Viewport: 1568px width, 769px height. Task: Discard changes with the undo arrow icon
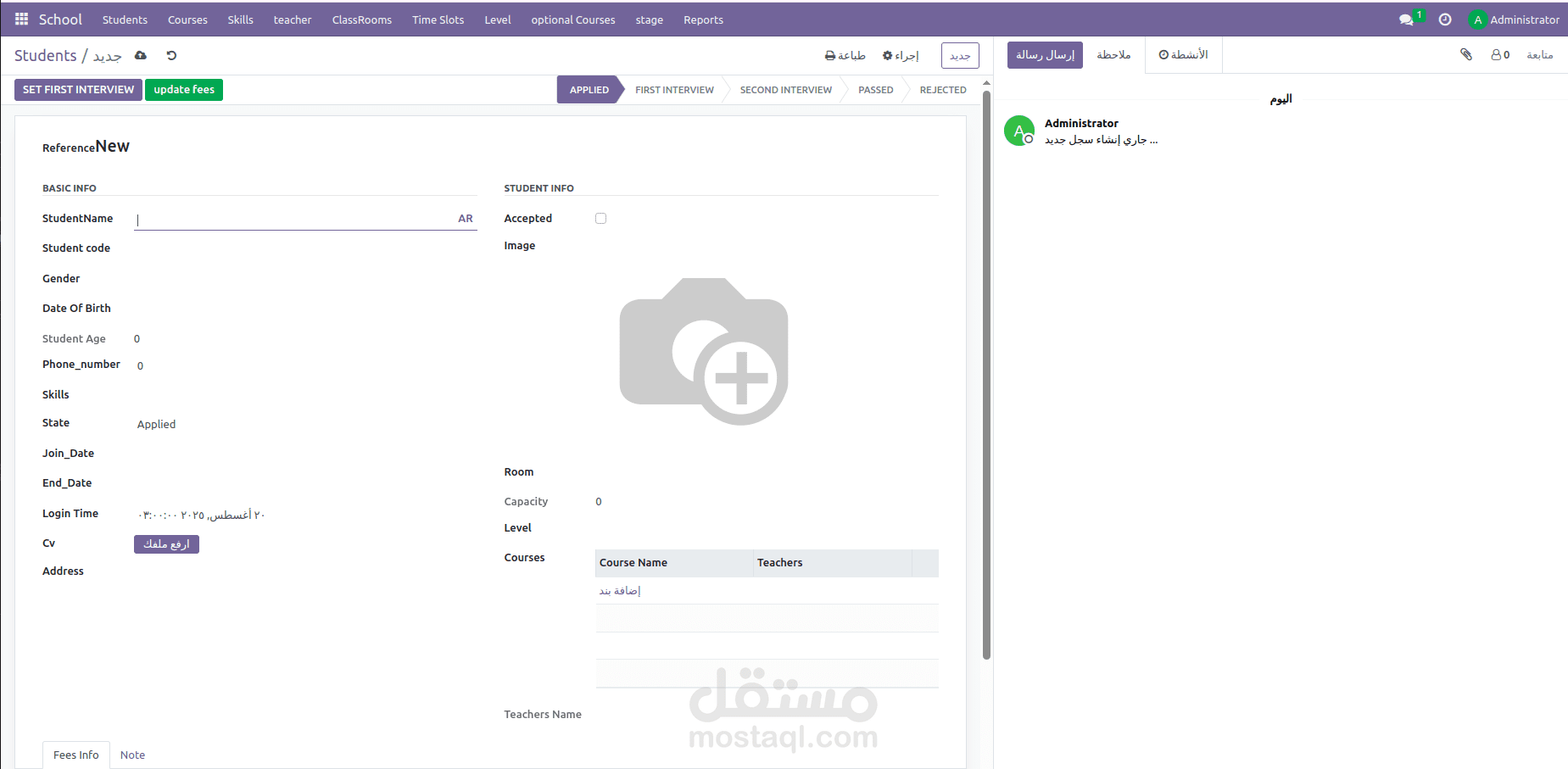pyautogui.click(x=171, y=55)
